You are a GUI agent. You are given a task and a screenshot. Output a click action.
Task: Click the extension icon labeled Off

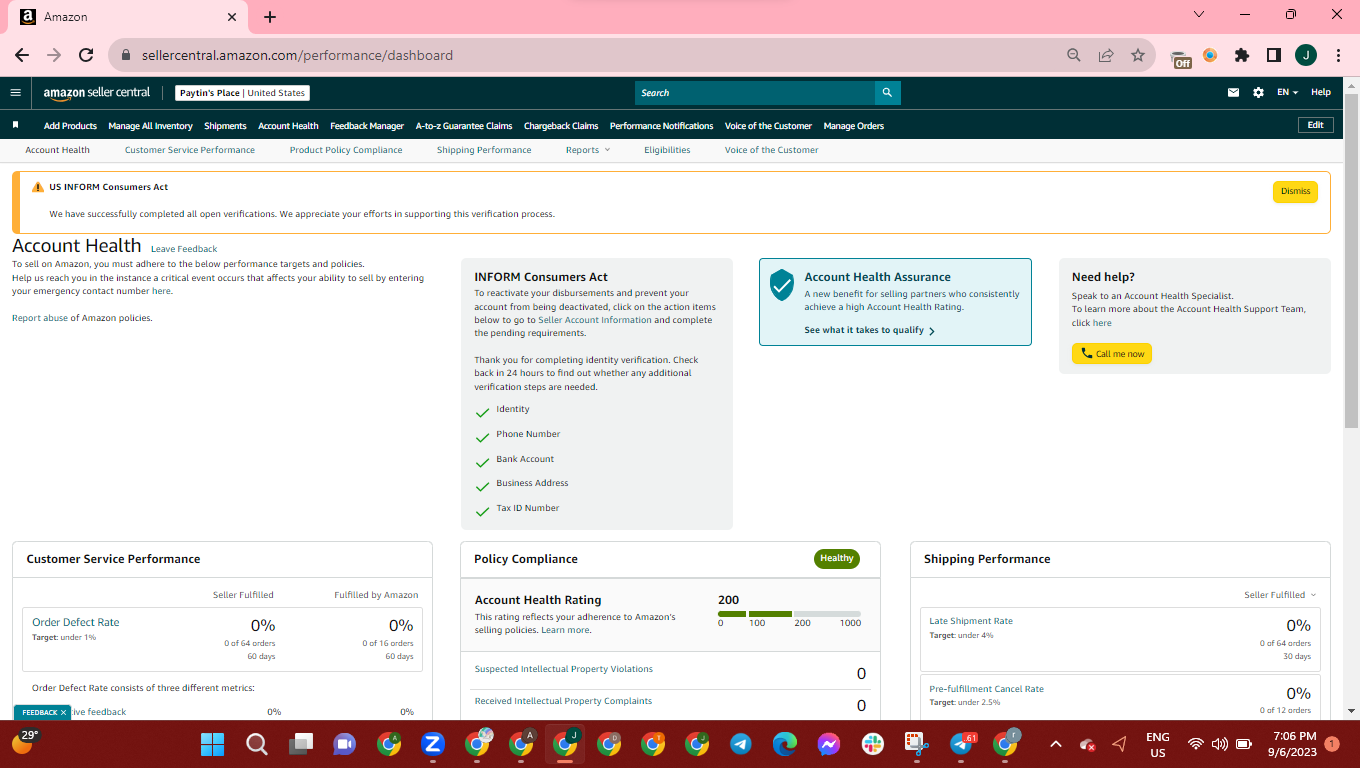pyautogui.click(x=1181, y=57)
